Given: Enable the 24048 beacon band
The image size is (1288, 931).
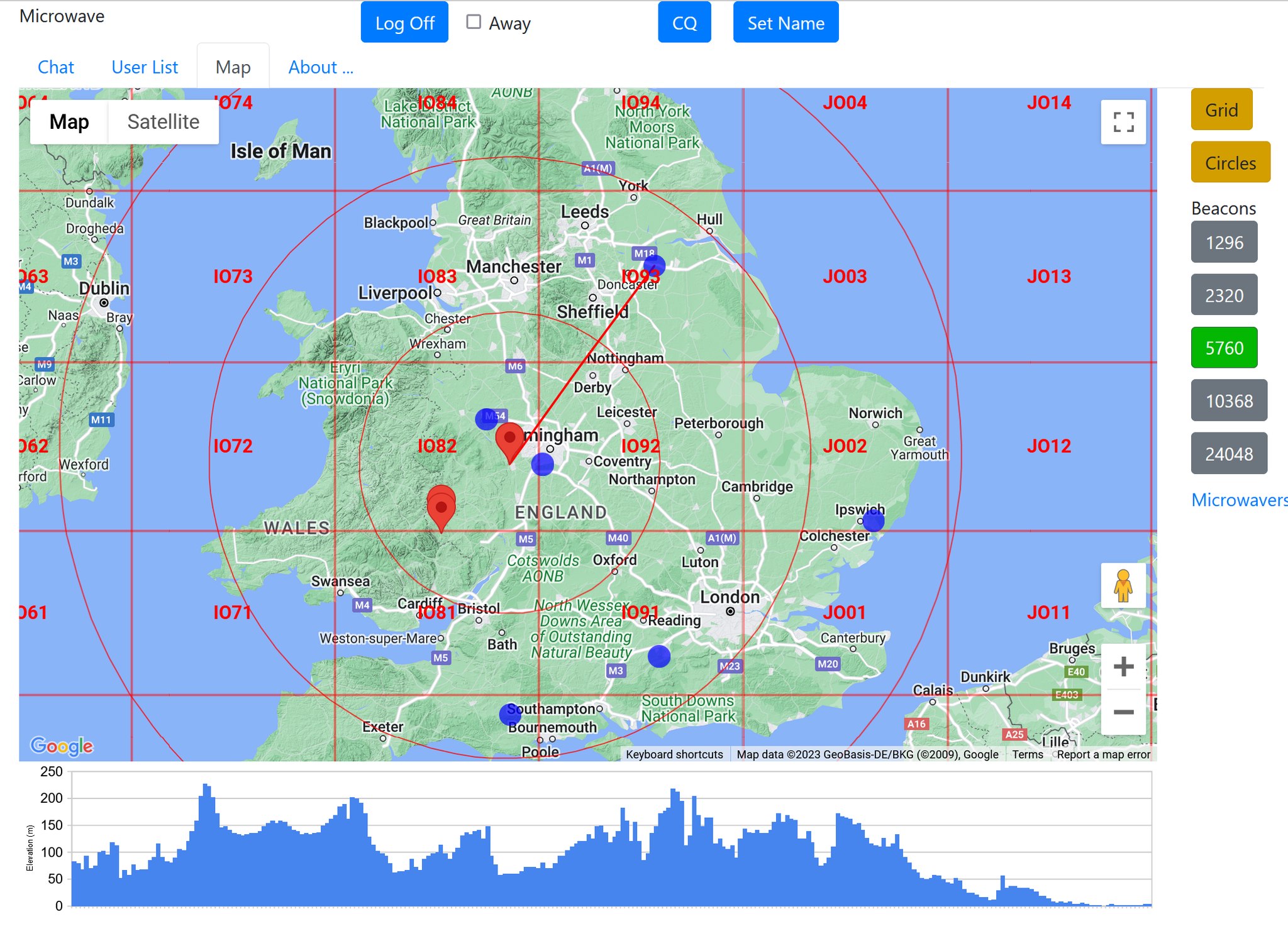Looking at the screenshot, I should click(x=1229, y=453).
